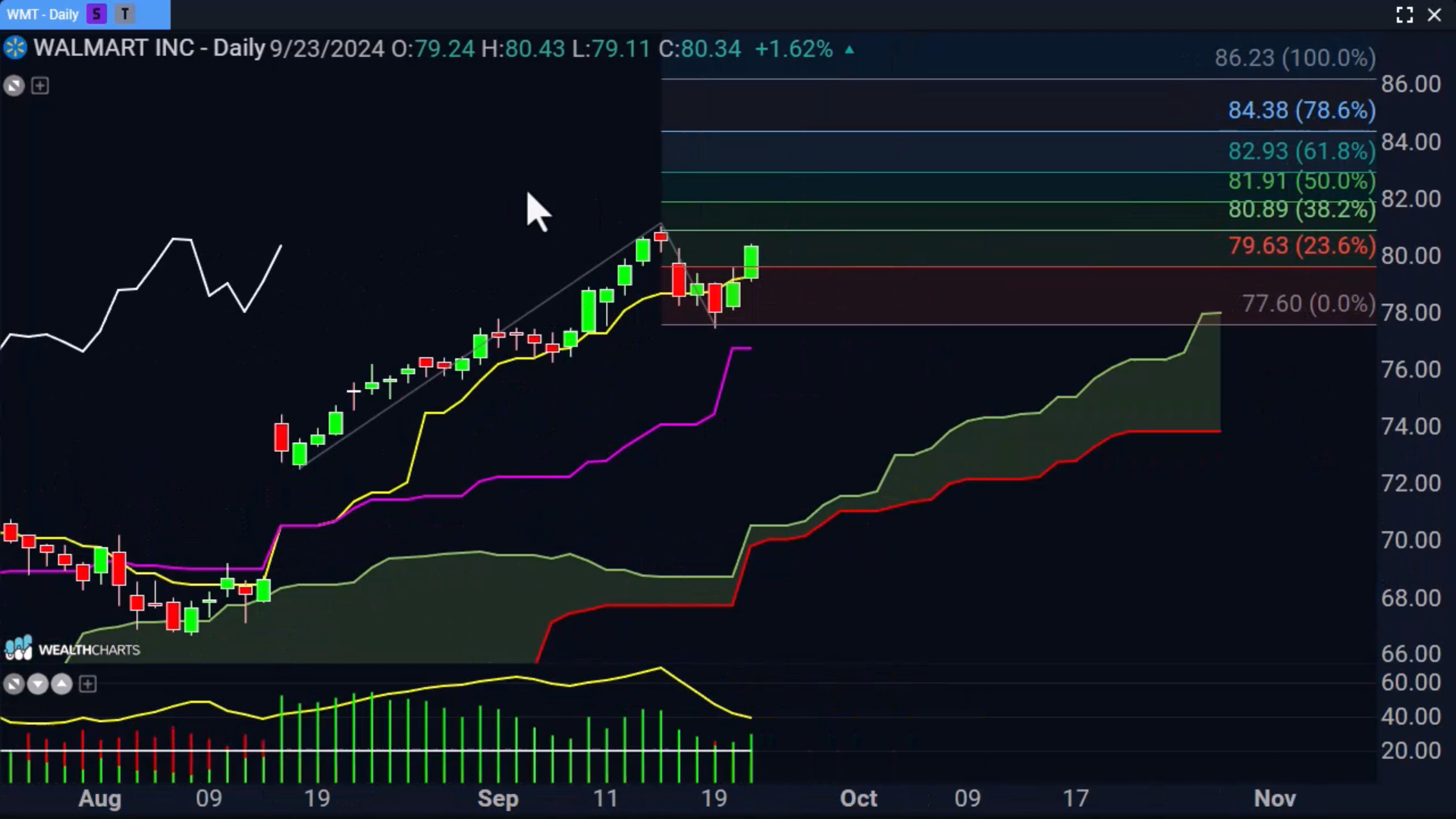Click the 9/23/2024 date readout
Screen dimensions: 1456x819
click(327, 49)
